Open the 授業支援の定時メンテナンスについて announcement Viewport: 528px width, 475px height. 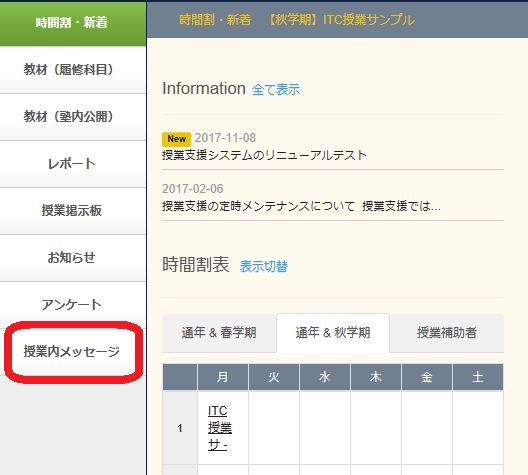tap(301, 206)
